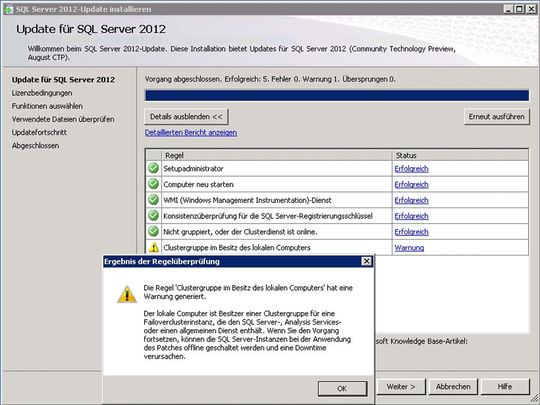Click green check icon on Nicht gruppiert row
540x405 pixels.
pyautogui.click(x=153, y=231)
